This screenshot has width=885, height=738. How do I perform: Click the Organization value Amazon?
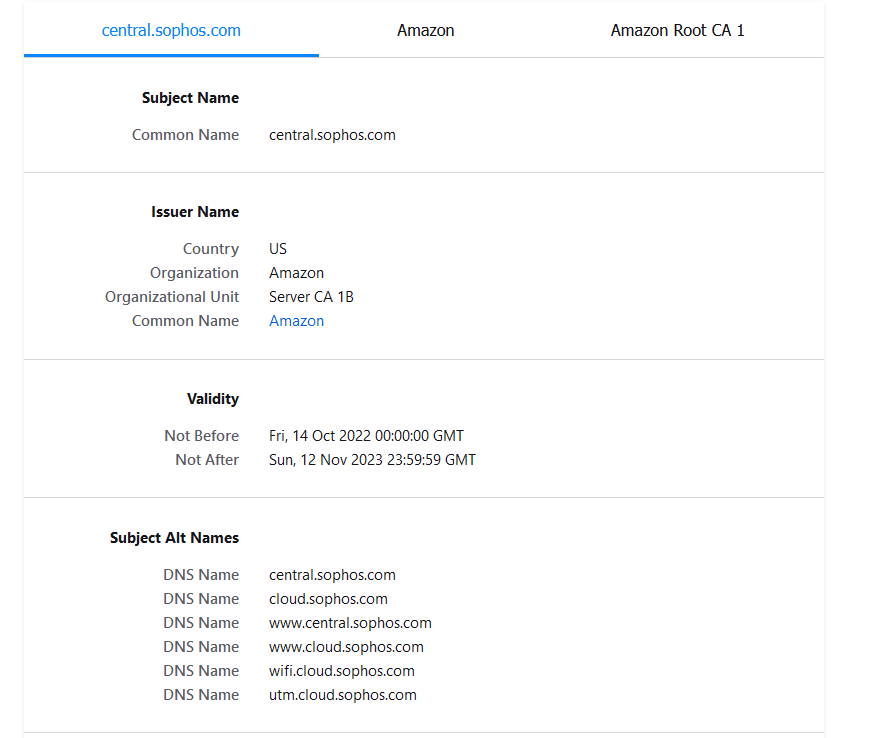tap(296, 273)
